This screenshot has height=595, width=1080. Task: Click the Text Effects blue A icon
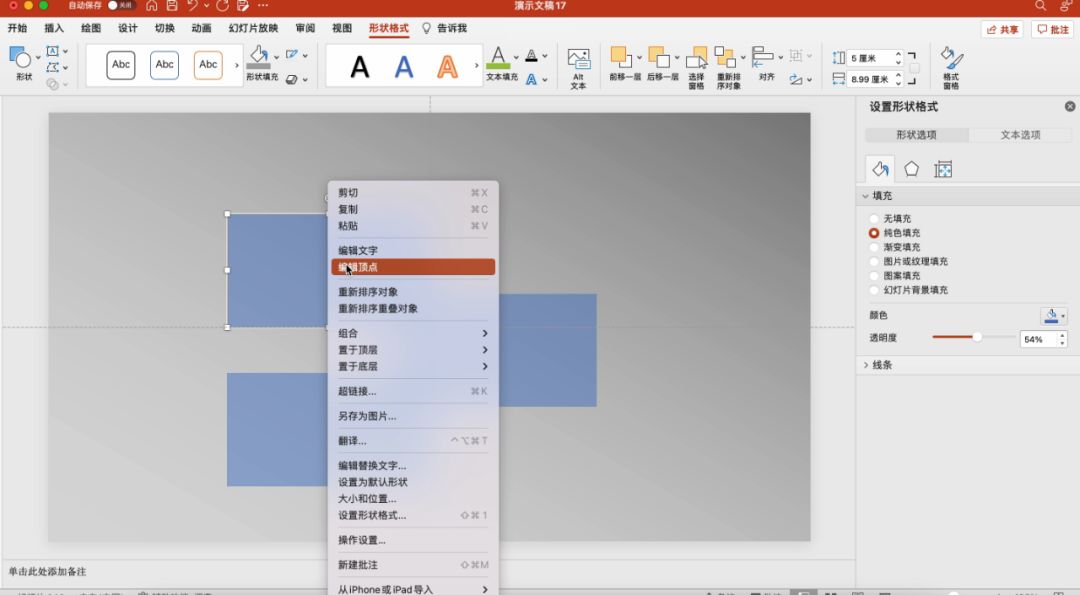click(531, 79)
